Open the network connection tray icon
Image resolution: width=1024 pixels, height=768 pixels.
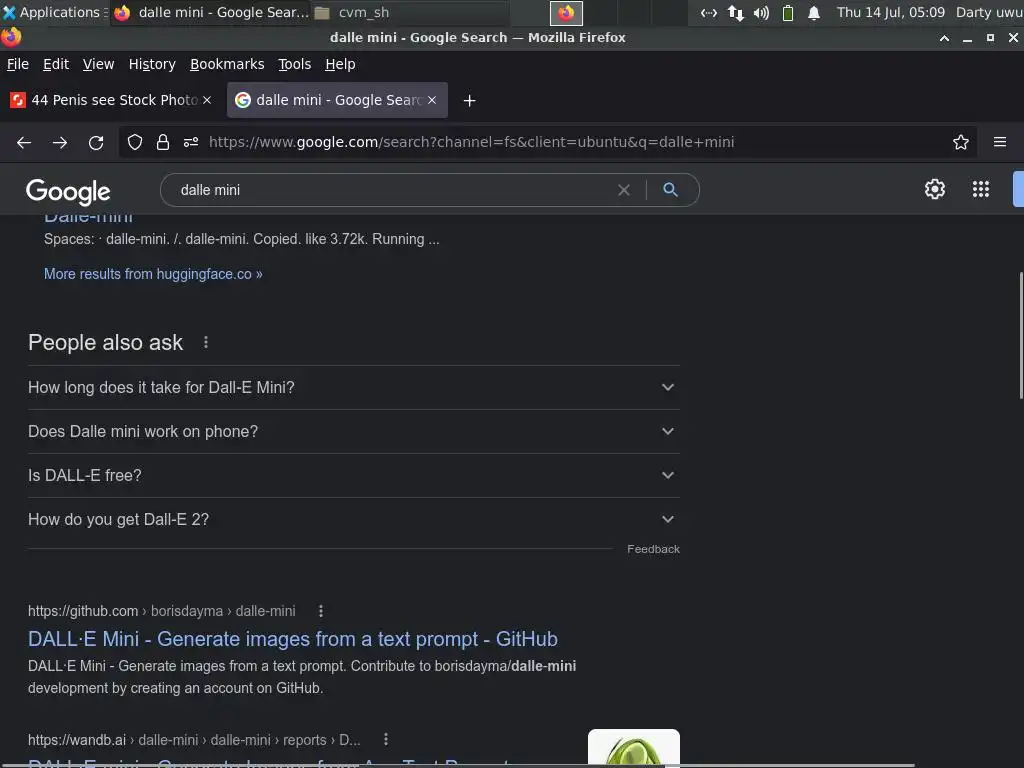(x=709, y=12)
